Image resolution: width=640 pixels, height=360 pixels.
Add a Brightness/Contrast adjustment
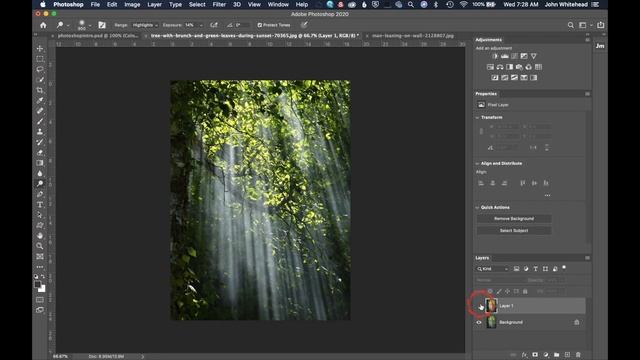(x=495, y=56)
